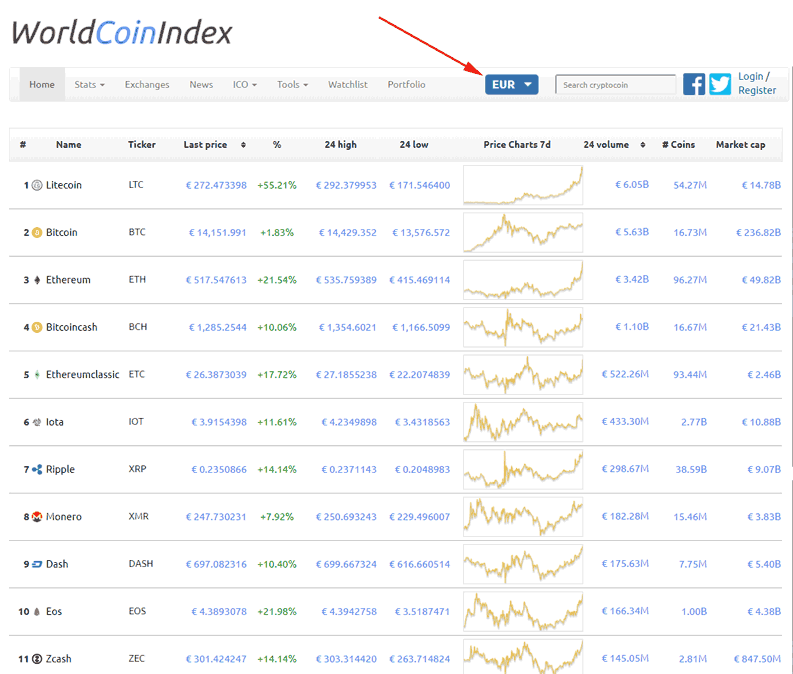Click the Ripple coin icon

37,470
